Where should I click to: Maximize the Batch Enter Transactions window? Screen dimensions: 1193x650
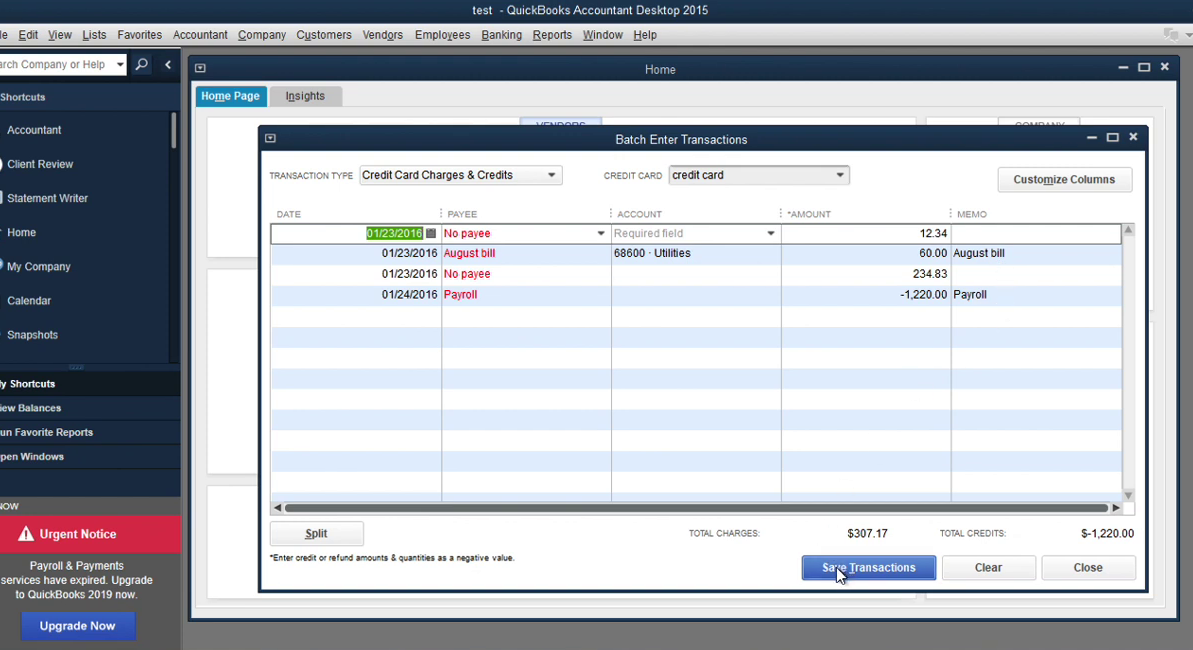1112,137
